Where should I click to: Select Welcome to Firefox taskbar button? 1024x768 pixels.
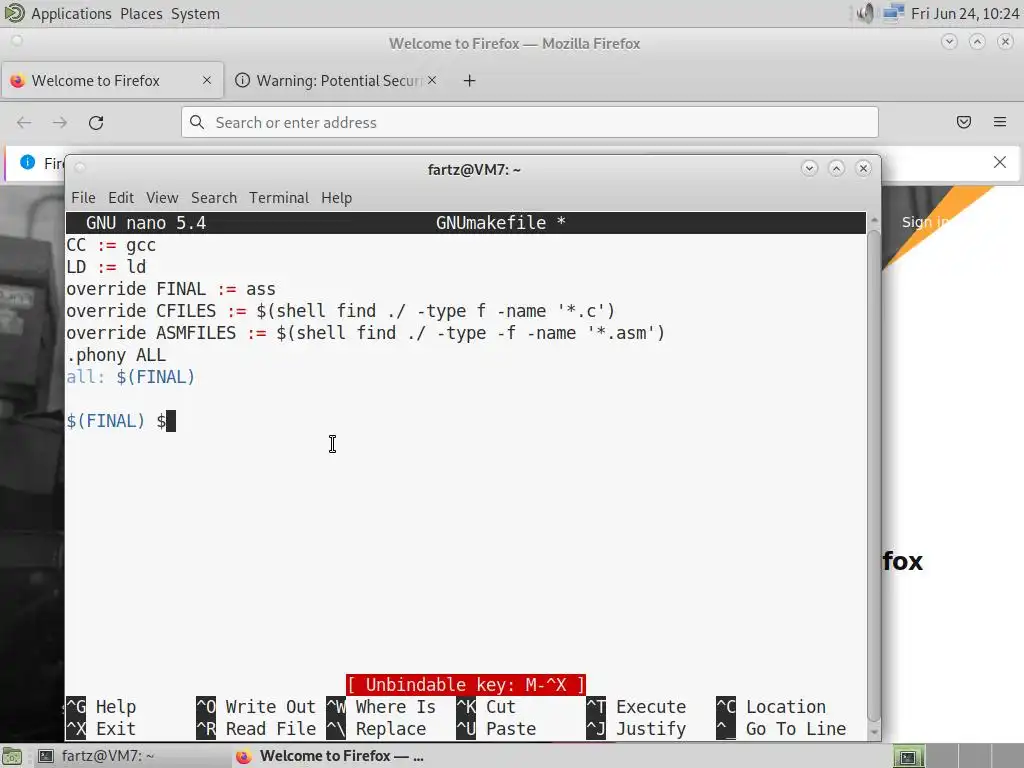(x=330, y=756)
